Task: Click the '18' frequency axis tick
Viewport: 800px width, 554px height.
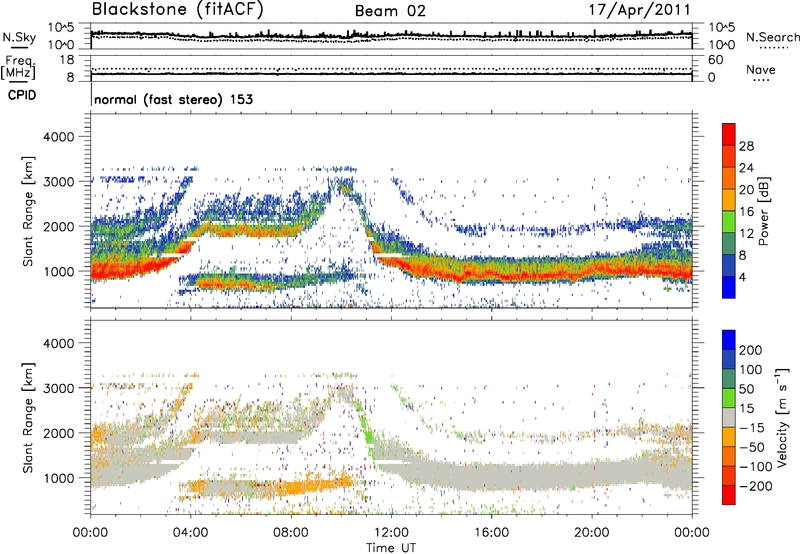Action: 67,60
